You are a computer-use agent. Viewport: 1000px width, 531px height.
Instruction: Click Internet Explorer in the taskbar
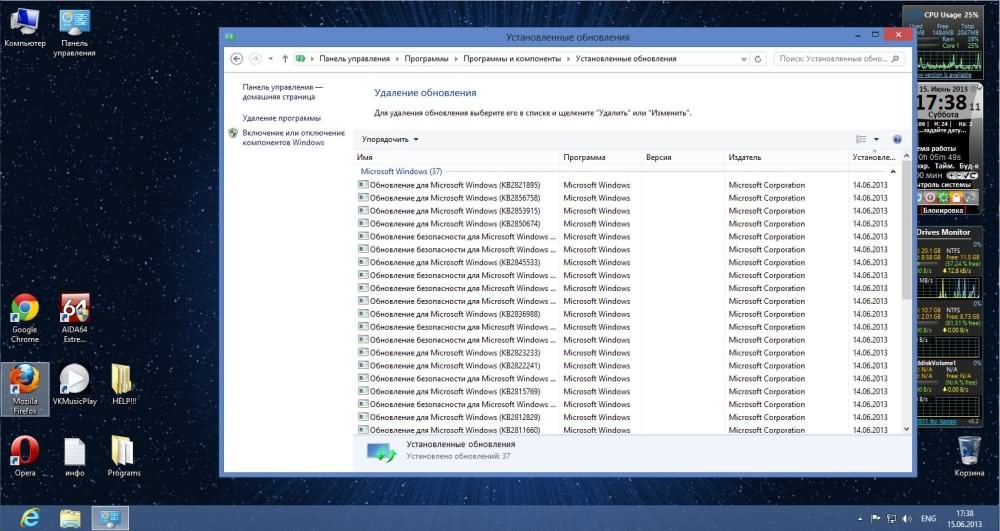click(x=31, y=517)
